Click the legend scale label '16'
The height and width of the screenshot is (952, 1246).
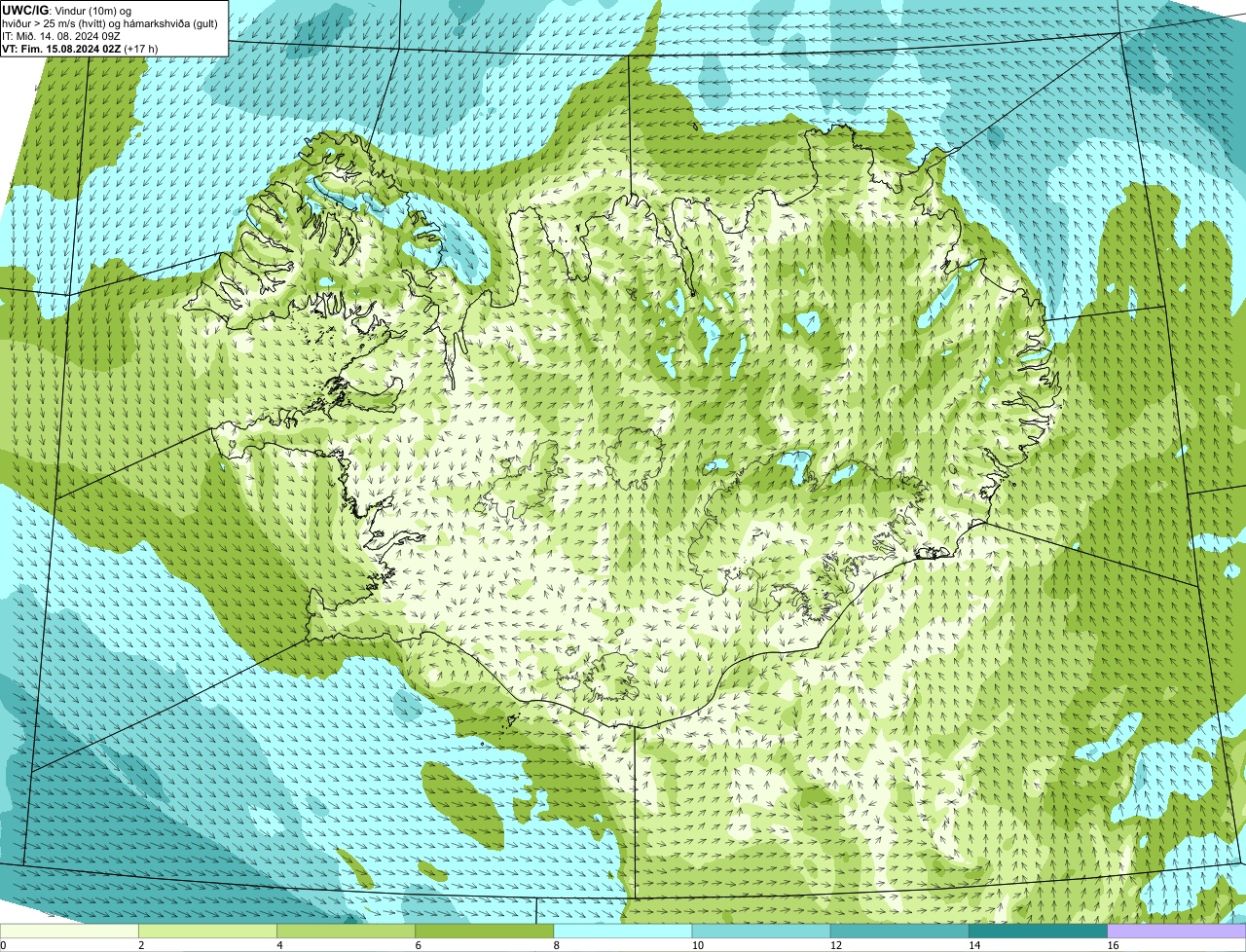click(1113, 945)
